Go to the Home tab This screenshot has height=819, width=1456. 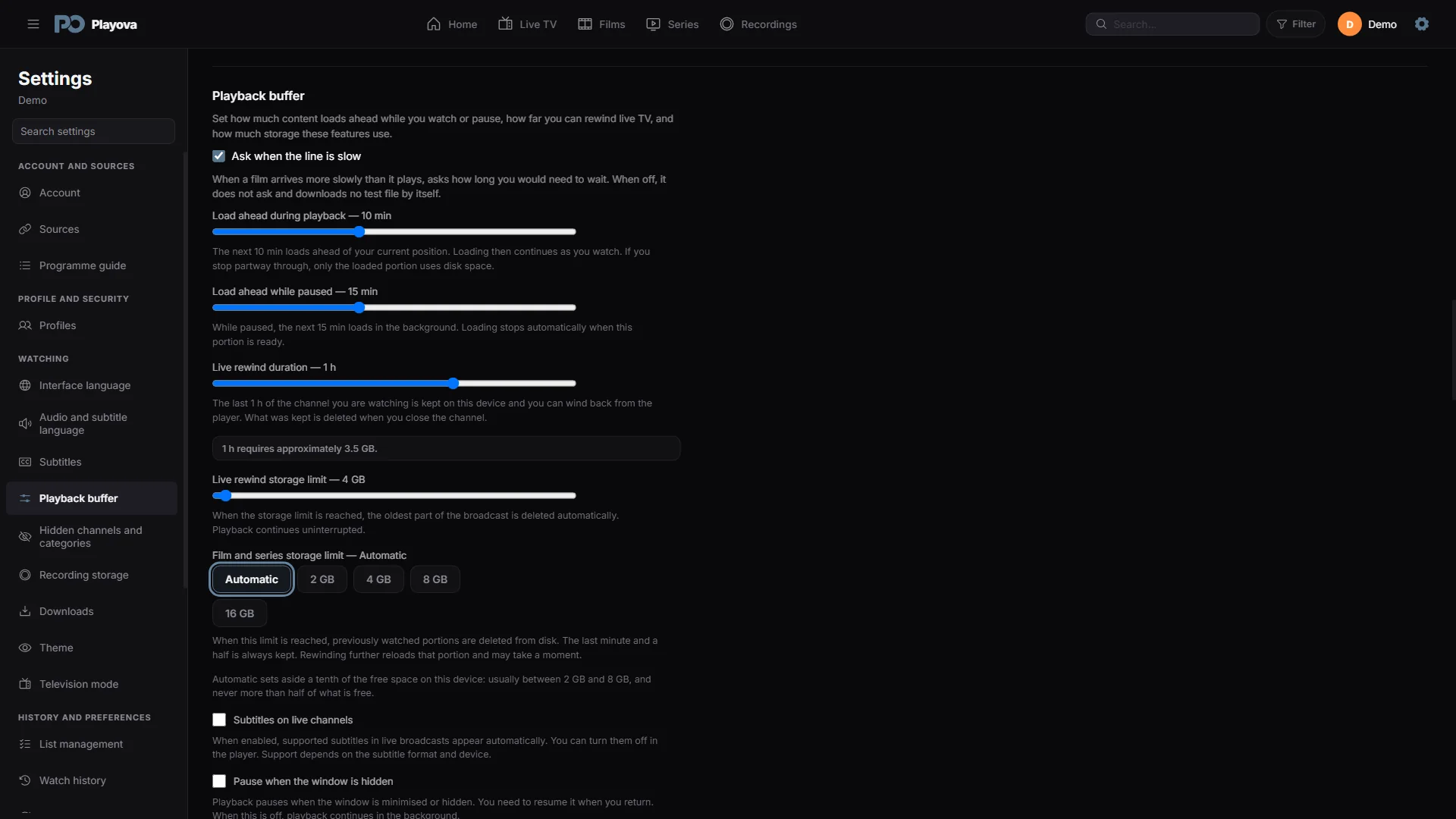(x=452, y=24)
